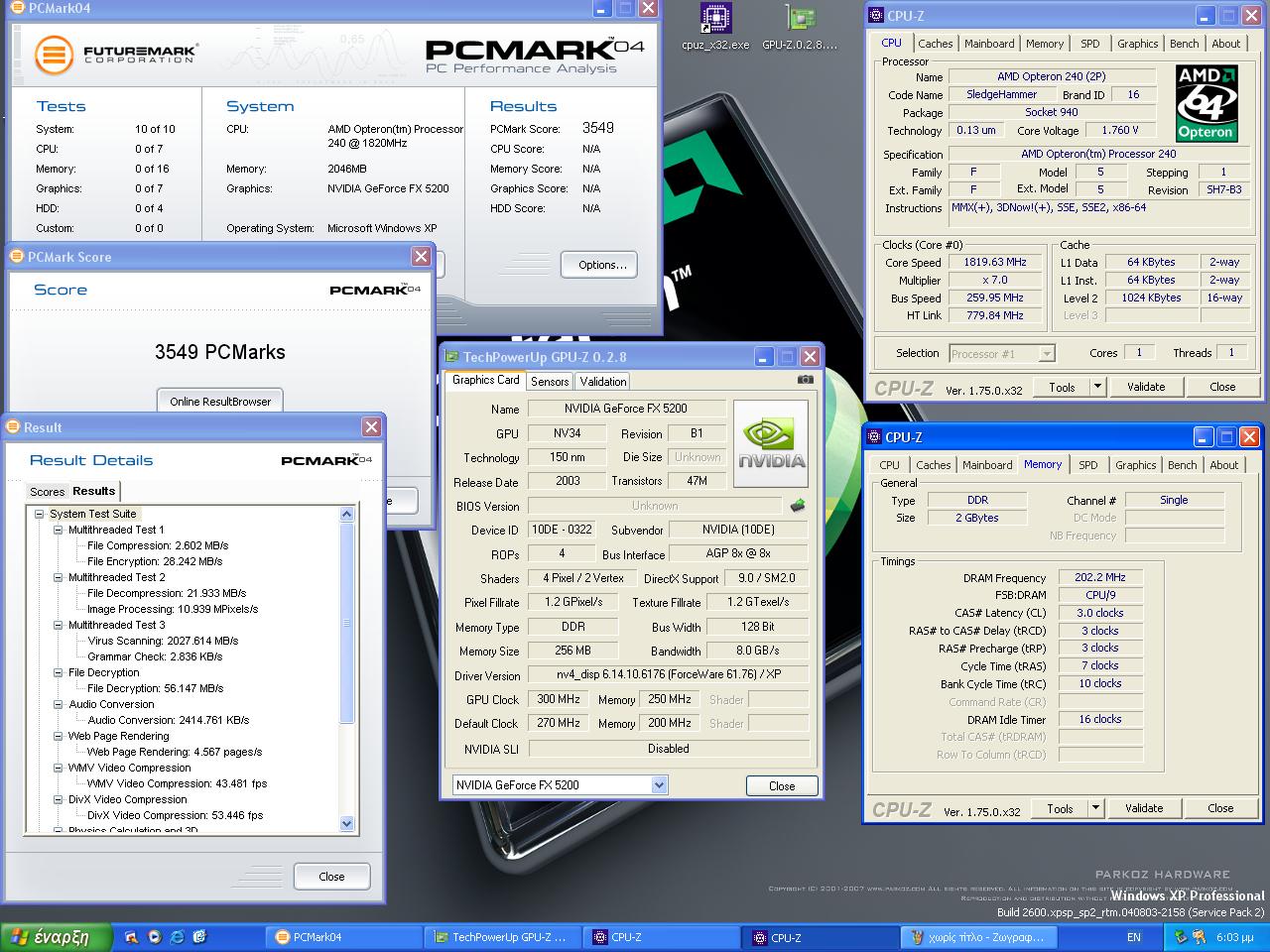Switch to the untitled Paint taskbar button
This screenshot has height=952, width=1270.
click(981, 937)
